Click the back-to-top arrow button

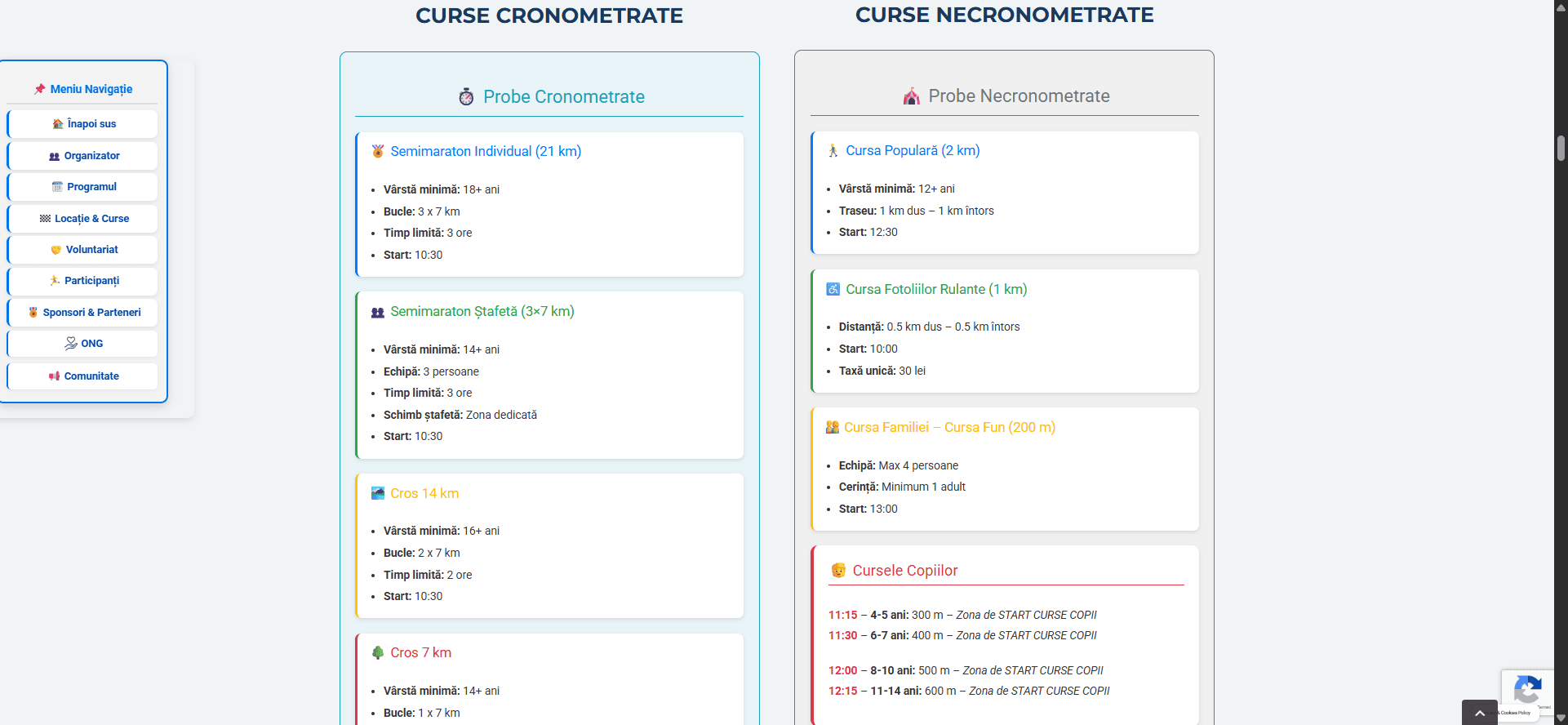click(1480, 713)
